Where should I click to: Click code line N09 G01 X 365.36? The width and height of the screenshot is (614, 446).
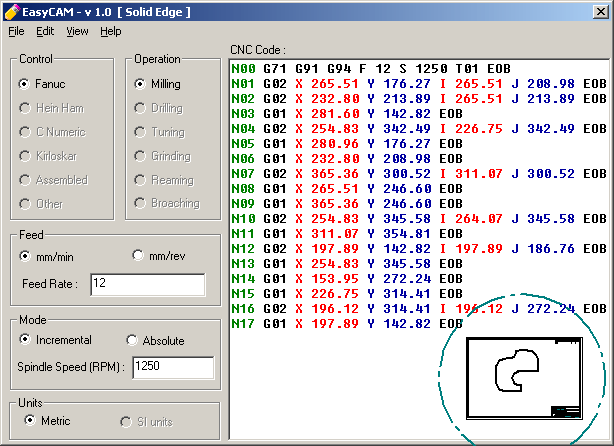[x=347, y=204]
